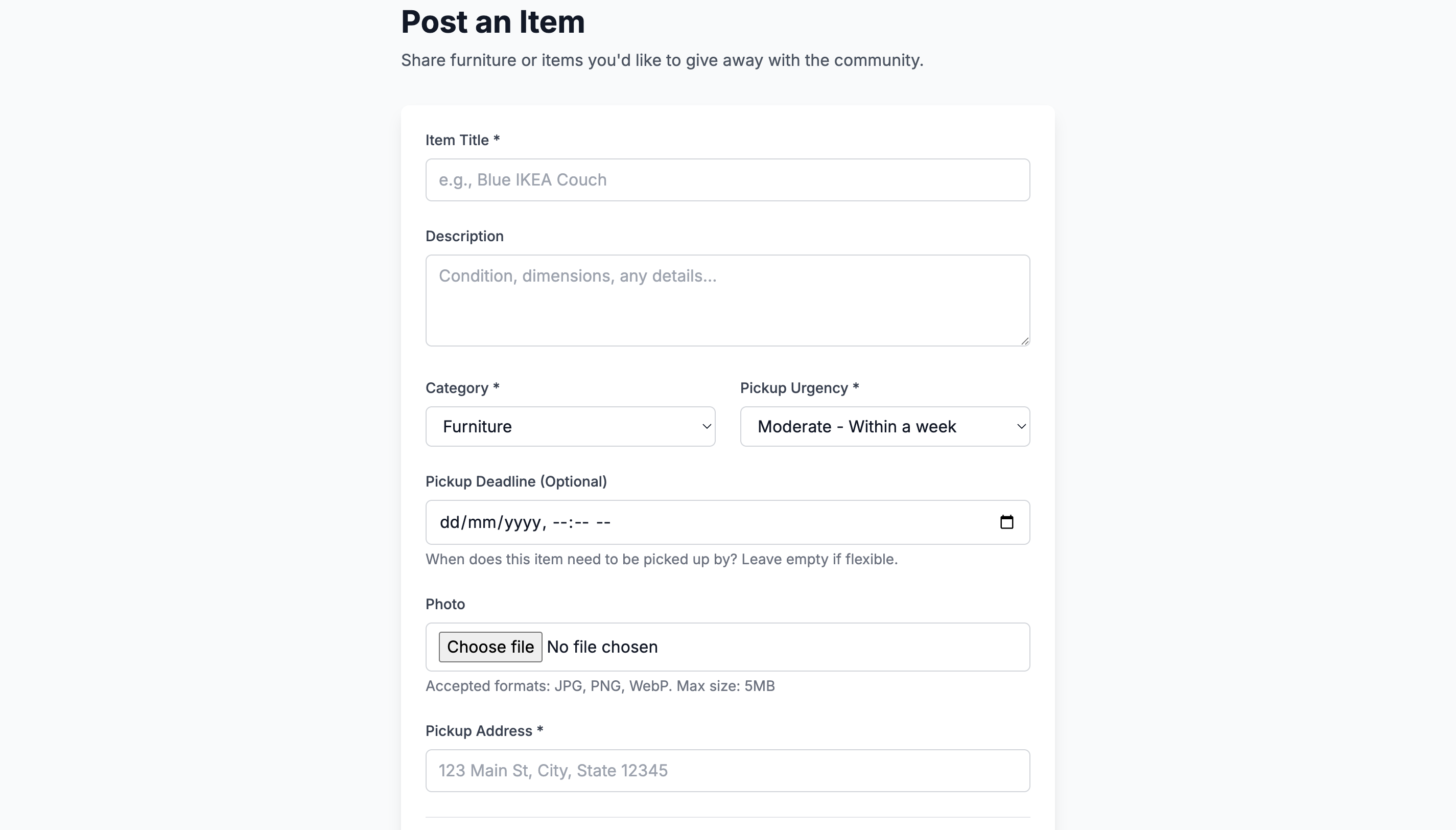Click the "Pickup Address *" label
Screen dimensions: 1456x830
pos(484,731)
